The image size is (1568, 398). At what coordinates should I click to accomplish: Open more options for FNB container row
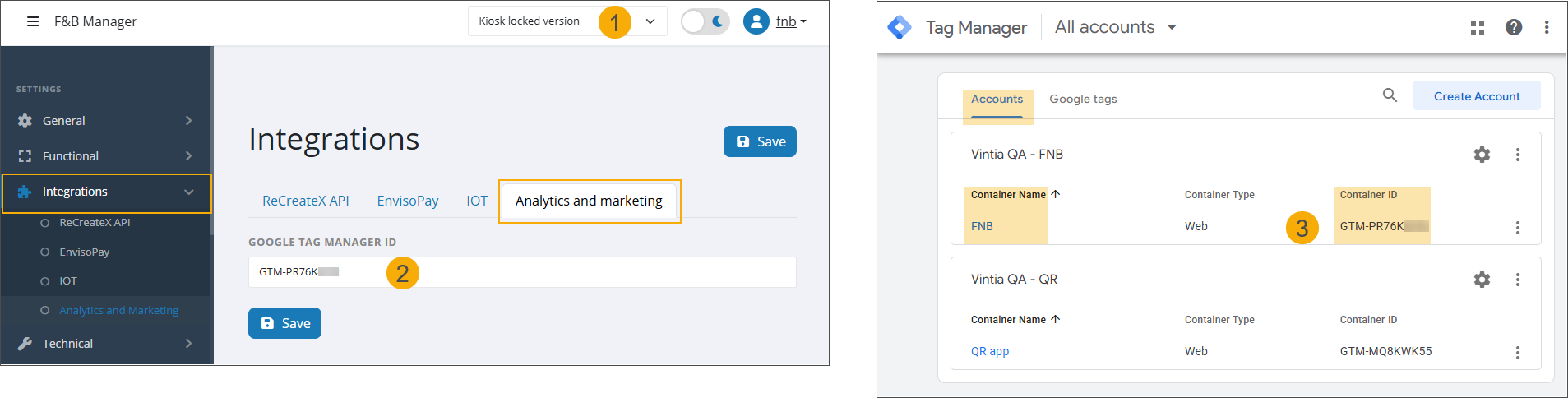click(1518, 228)
